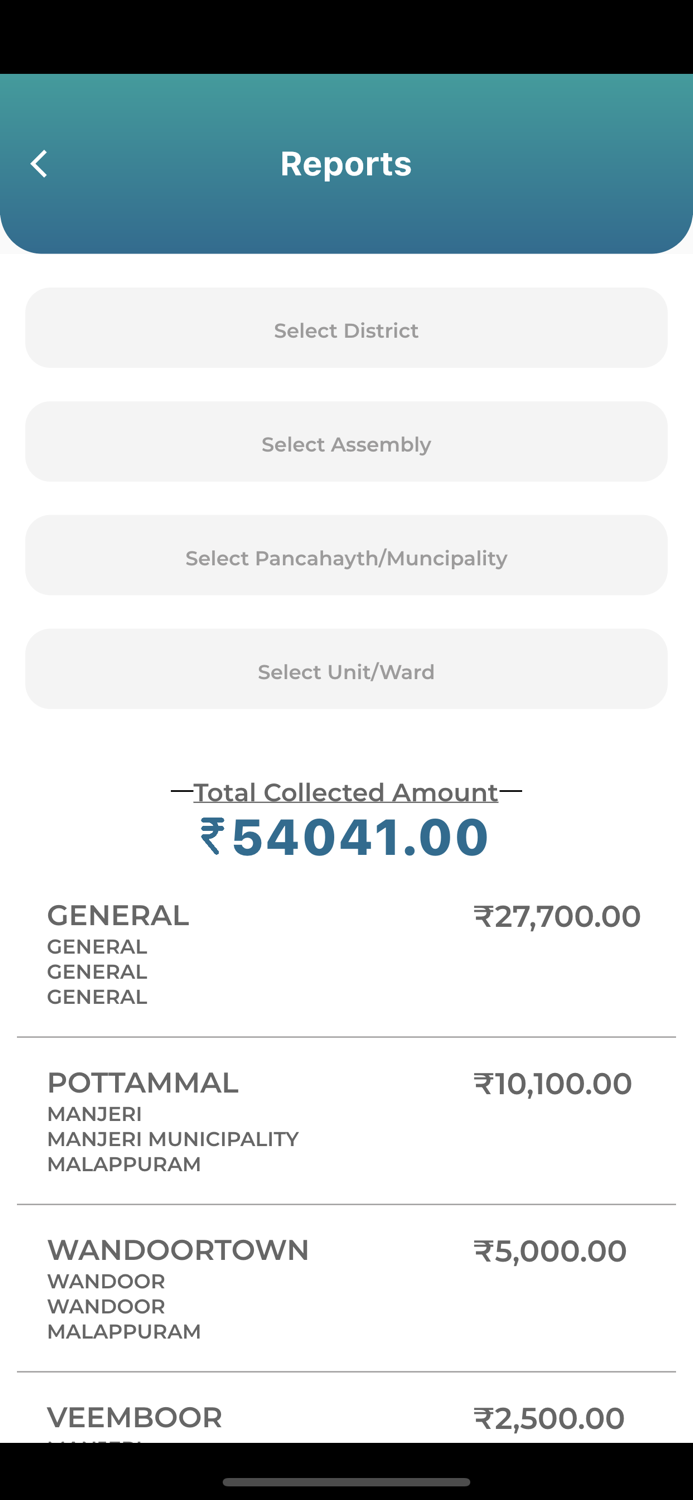
Task: Open the VEEMBOOR report entry
Action: [x=135, y=1417]
